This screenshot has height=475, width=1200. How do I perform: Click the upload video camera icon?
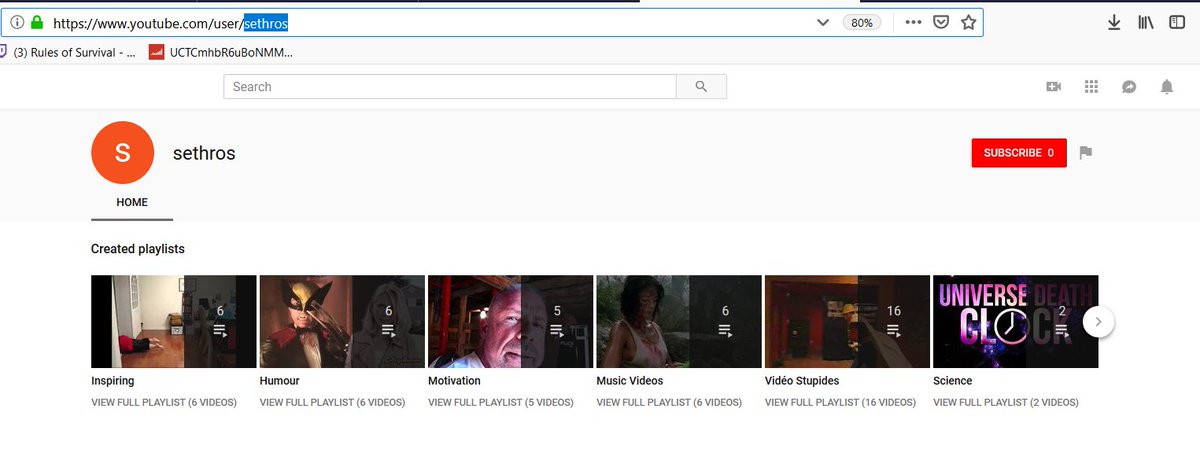(1053, 87)
